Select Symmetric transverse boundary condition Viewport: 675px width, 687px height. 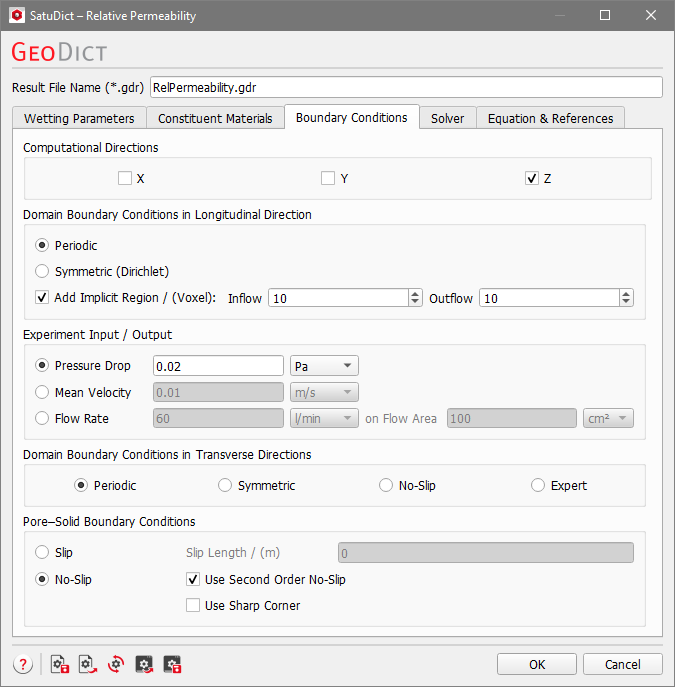225,485
